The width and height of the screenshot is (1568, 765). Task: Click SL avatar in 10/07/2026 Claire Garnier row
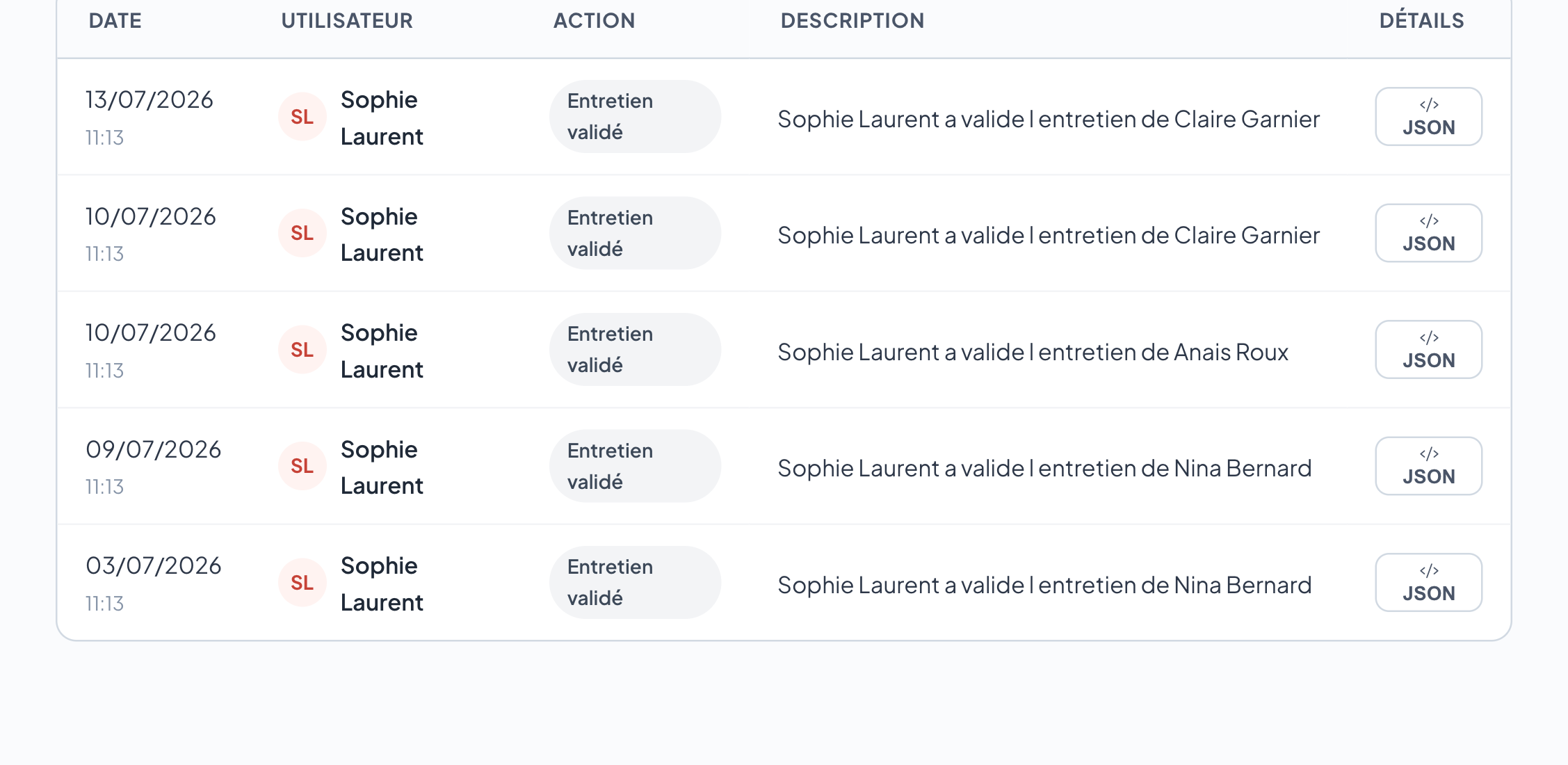coord(302,233)
